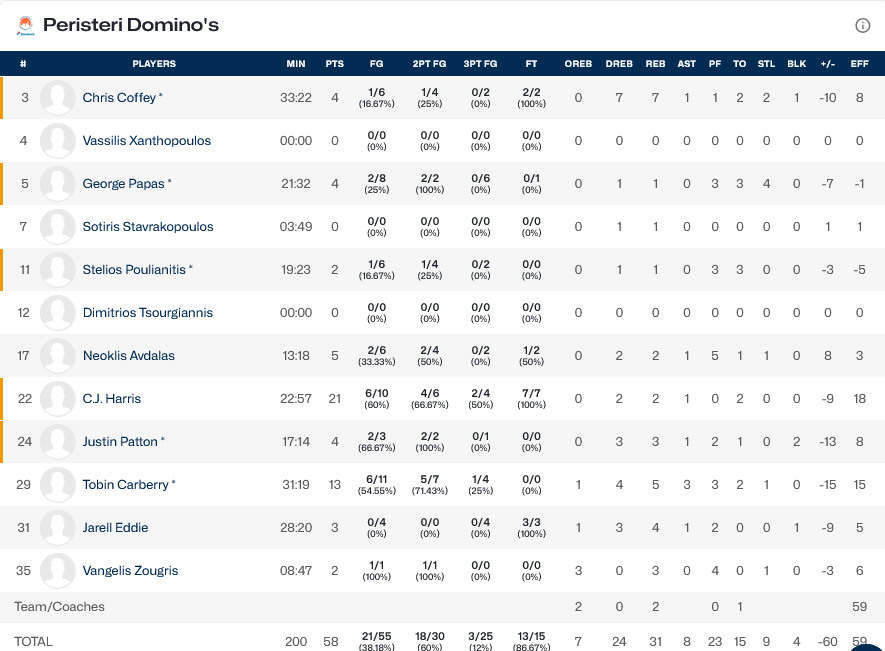
Task: Select George Papas player name
Action: pyautogui.click(x=123, y=184)
